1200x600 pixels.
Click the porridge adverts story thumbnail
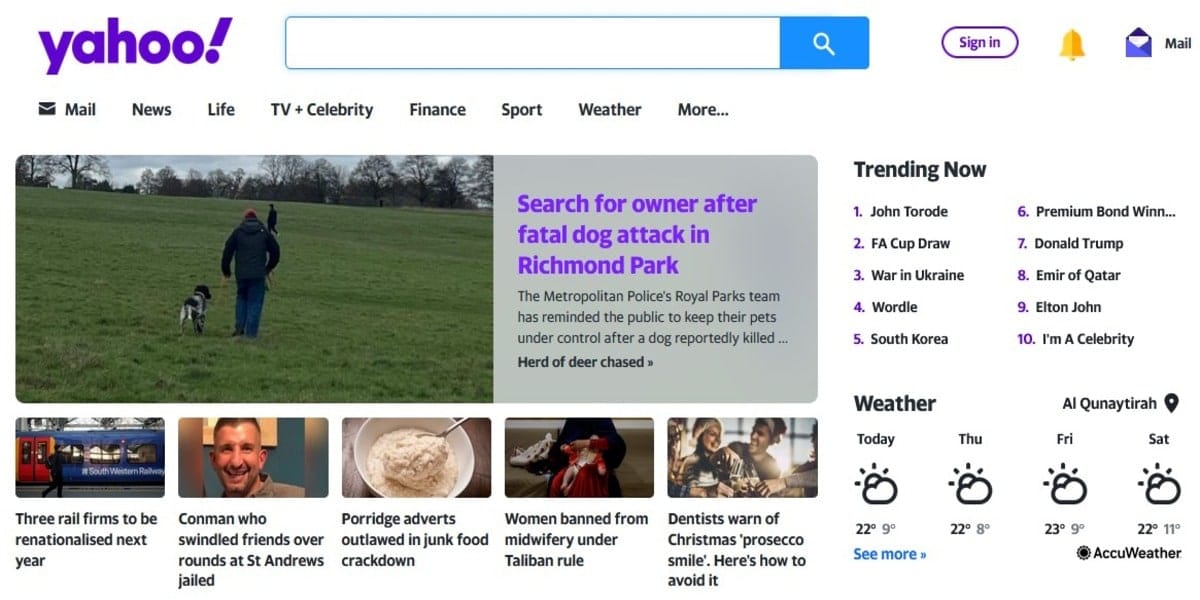[x=414, y=458]
